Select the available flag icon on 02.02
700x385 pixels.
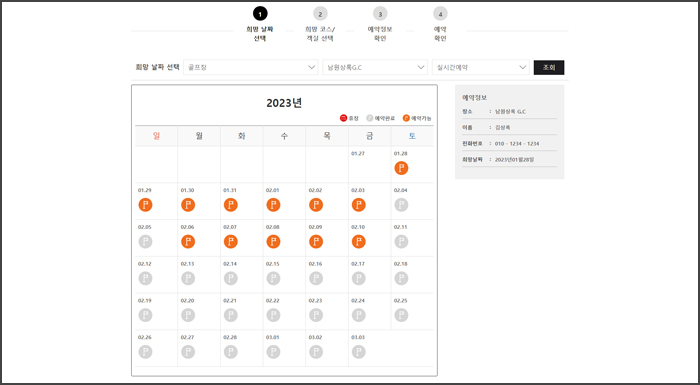click(316, 205)
